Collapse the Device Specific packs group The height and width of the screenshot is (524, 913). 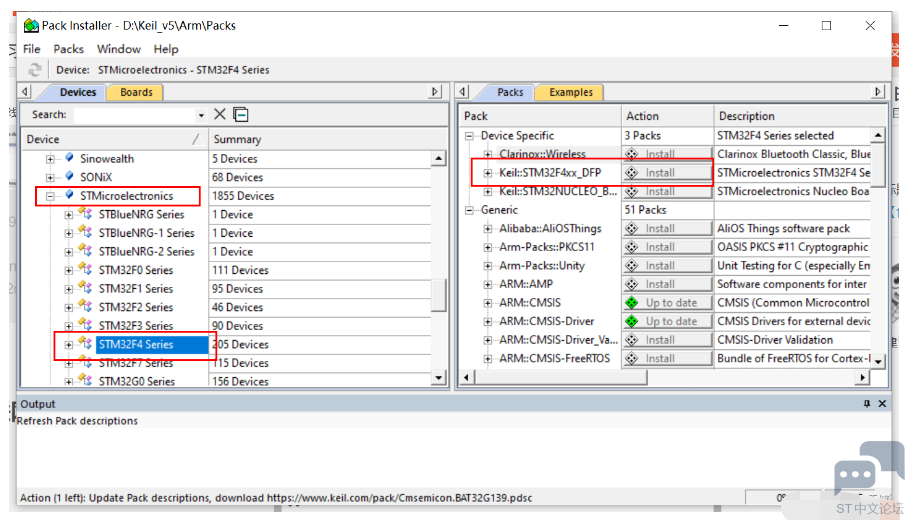pyautogui.click(x=469, y=136)
